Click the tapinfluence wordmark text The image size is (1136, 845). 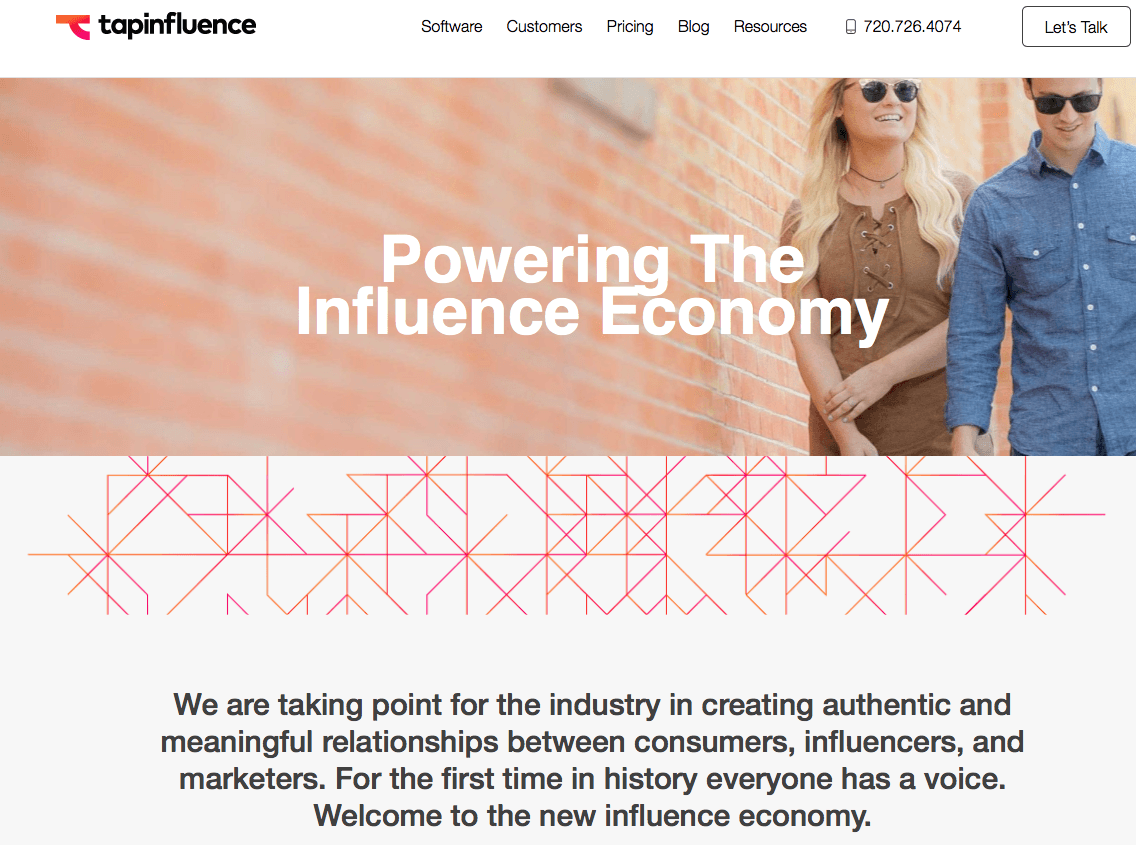point(177,26)
